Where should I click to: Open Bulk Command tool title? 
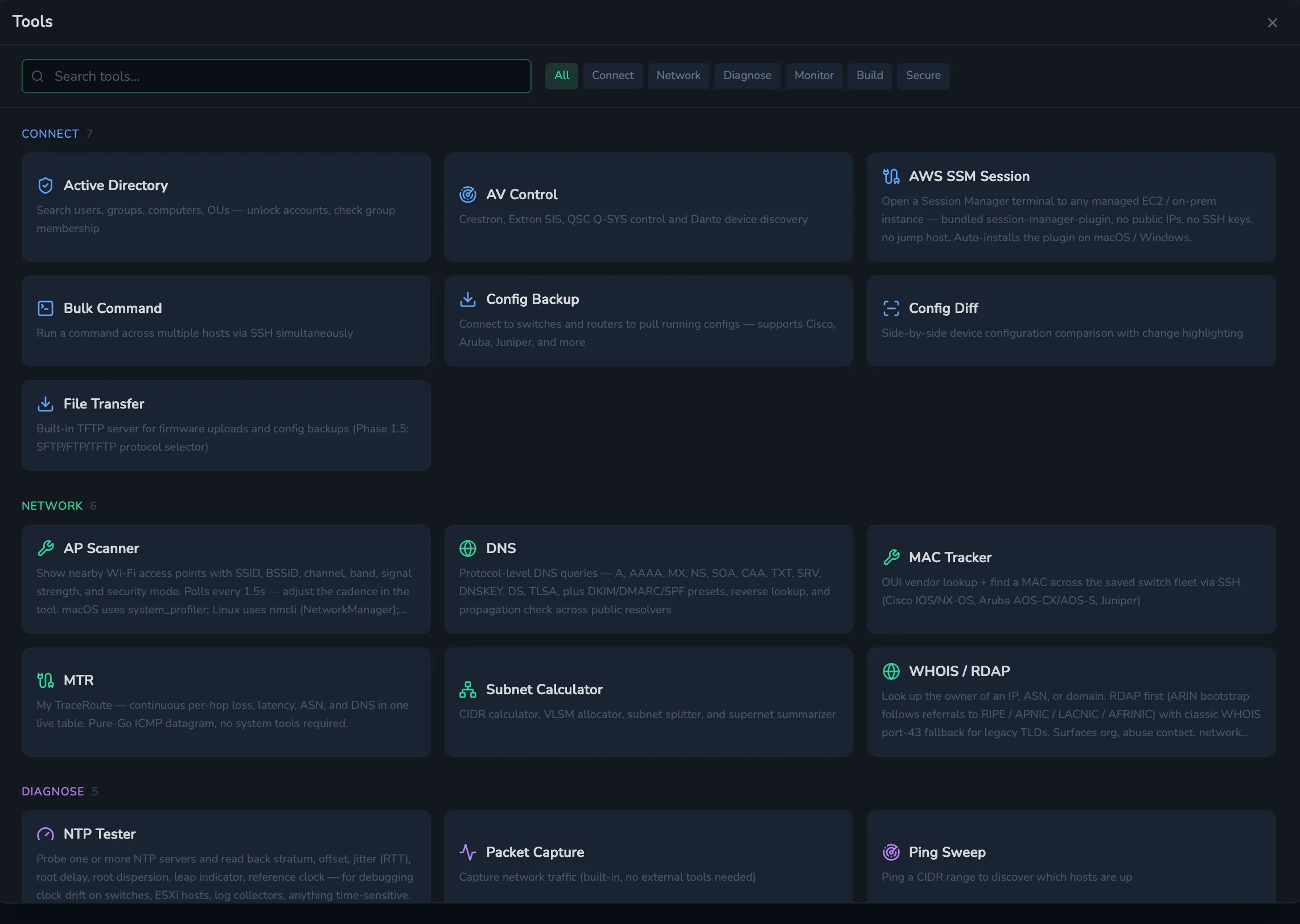[x=113, y=308]
